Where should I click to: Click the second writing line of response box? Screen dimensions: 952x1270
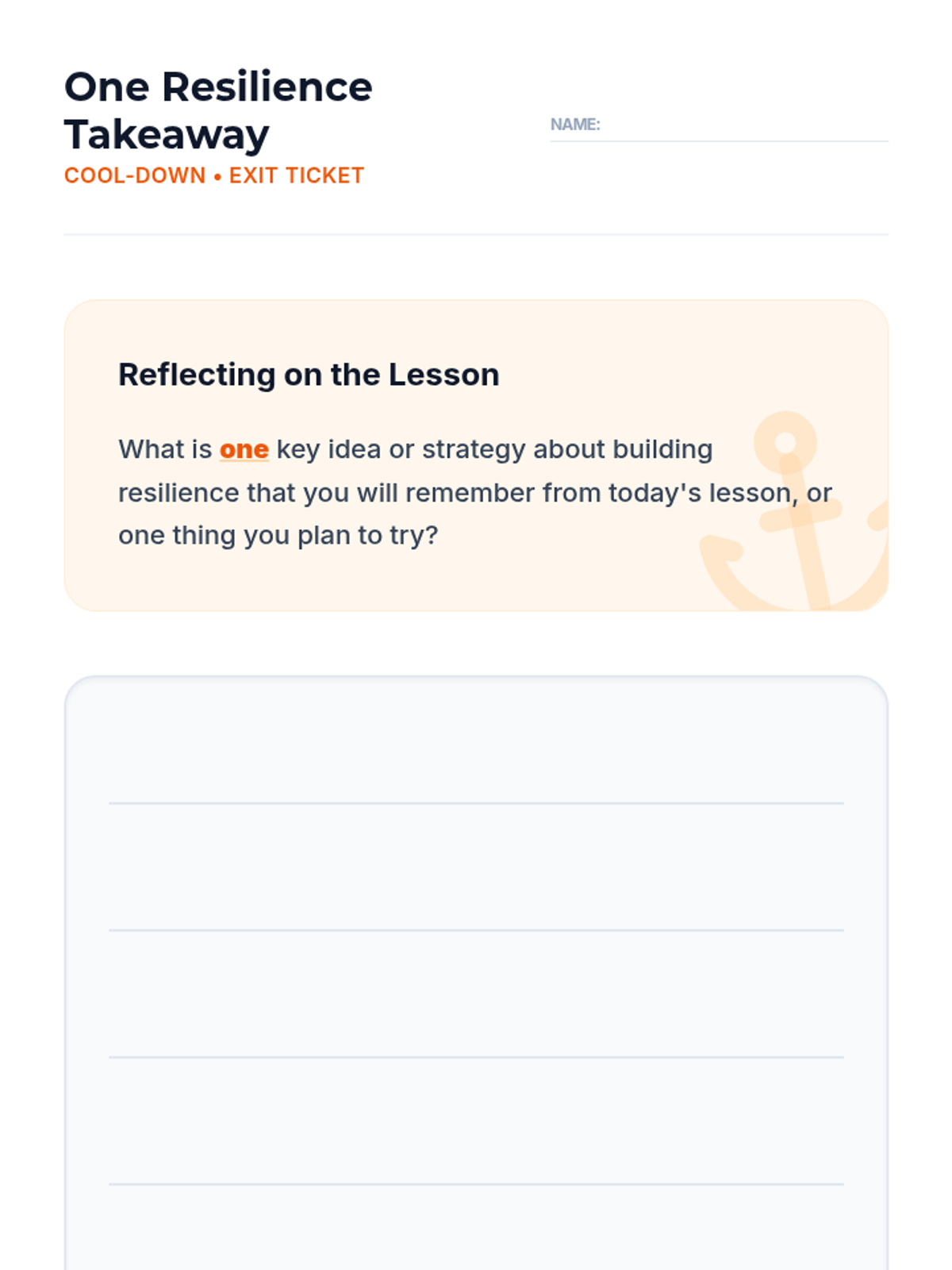pos(476,930)
